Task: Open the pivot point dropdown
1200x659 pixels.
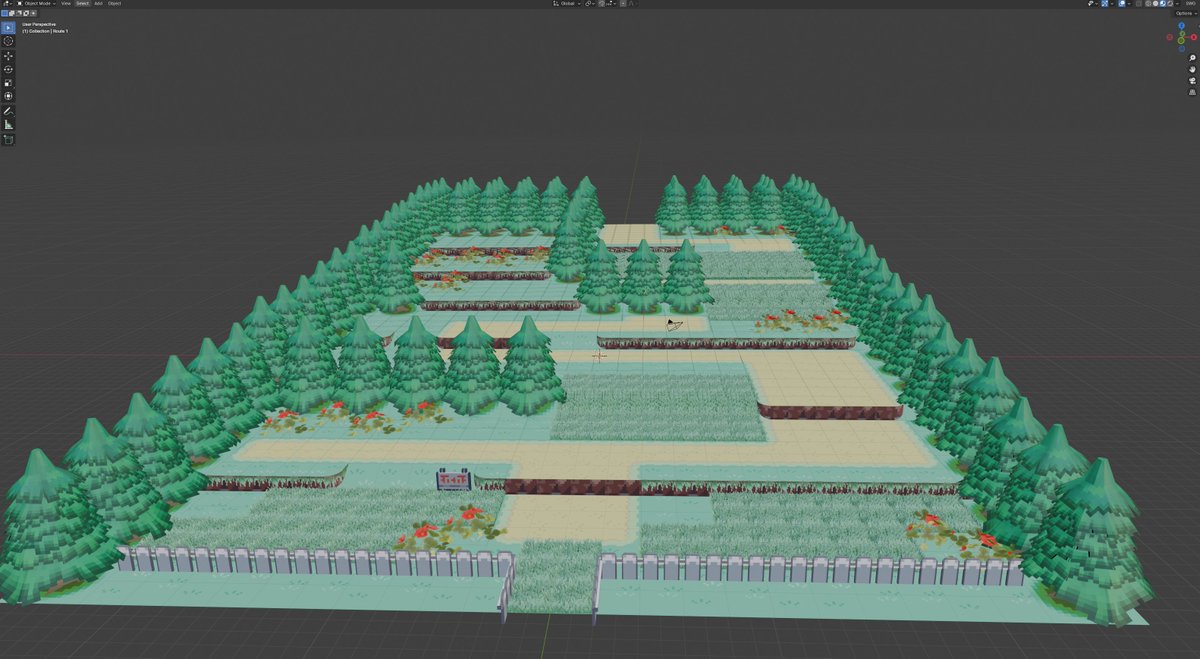Action: coord(590,4)
